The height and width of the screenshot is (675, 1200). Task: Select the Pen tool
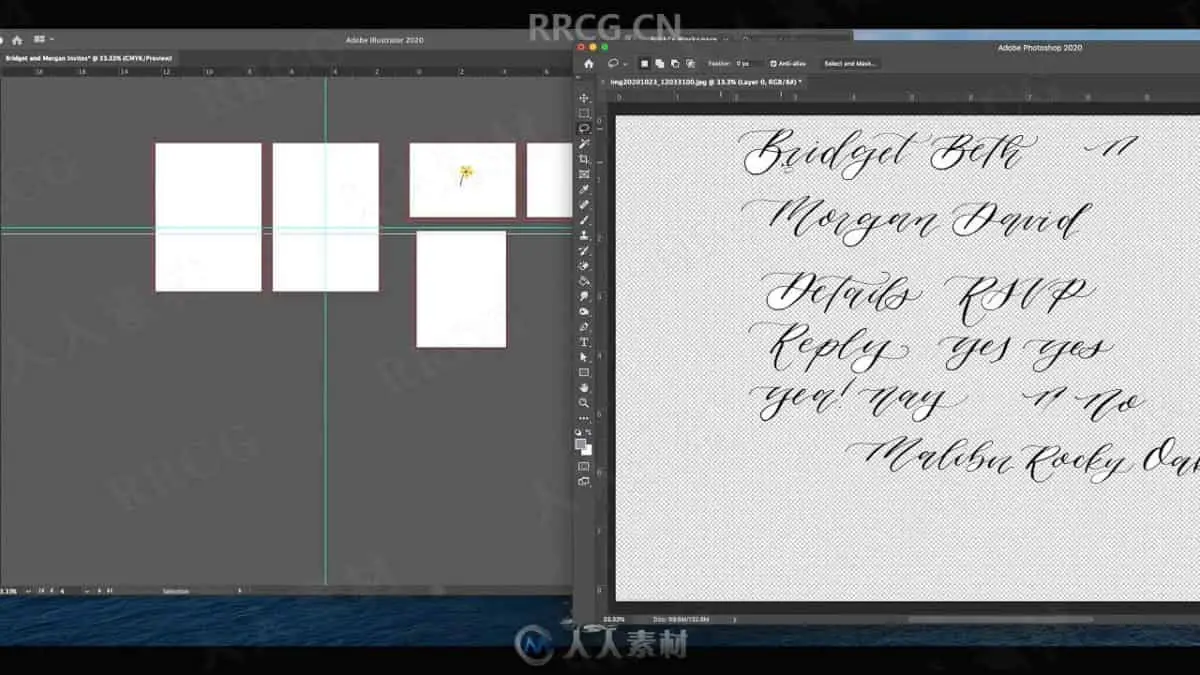click(584, 327)
